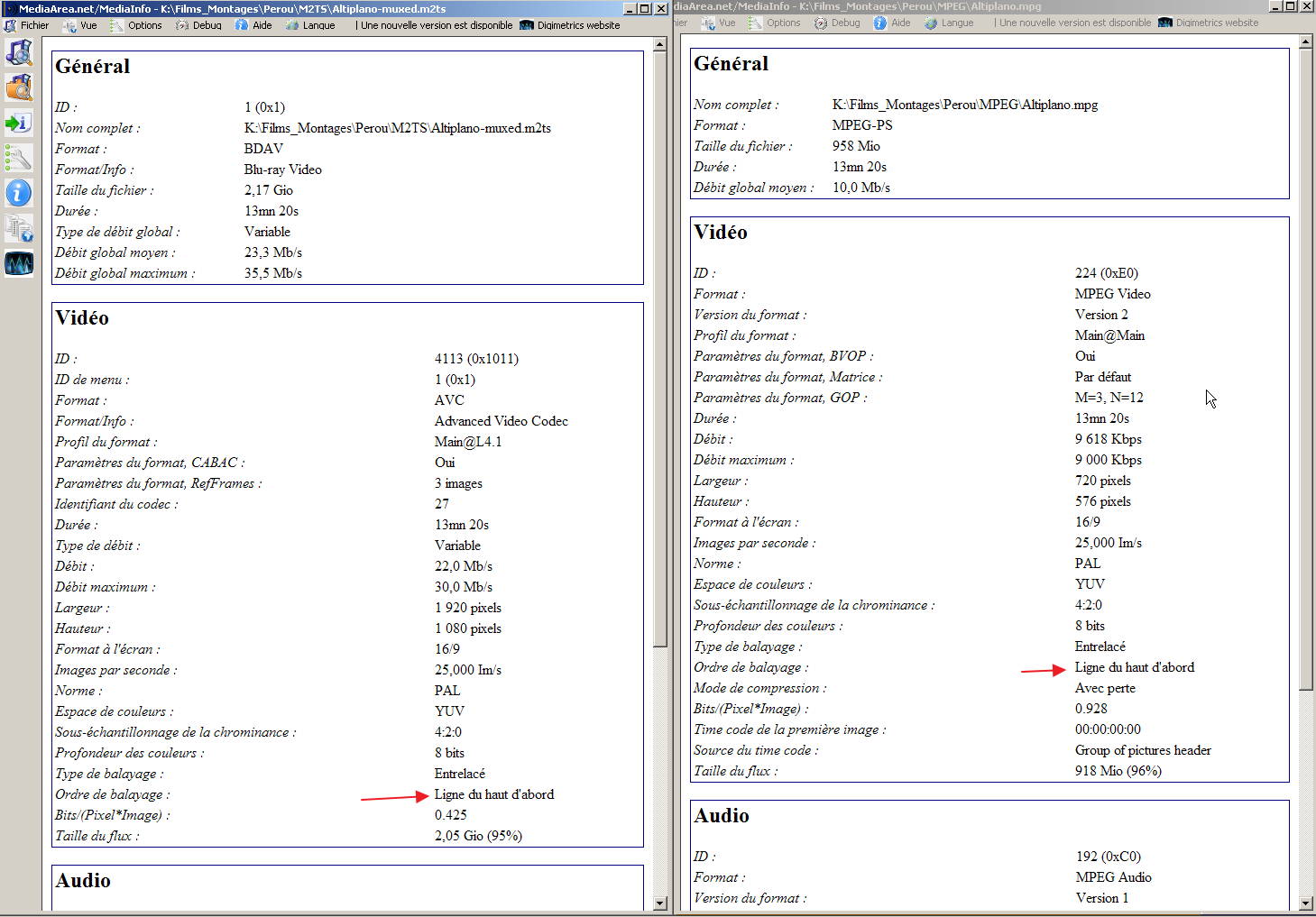Minimize the Altiplano.mpg window
Viewport: 1316px width, 917px height.
1275,5
